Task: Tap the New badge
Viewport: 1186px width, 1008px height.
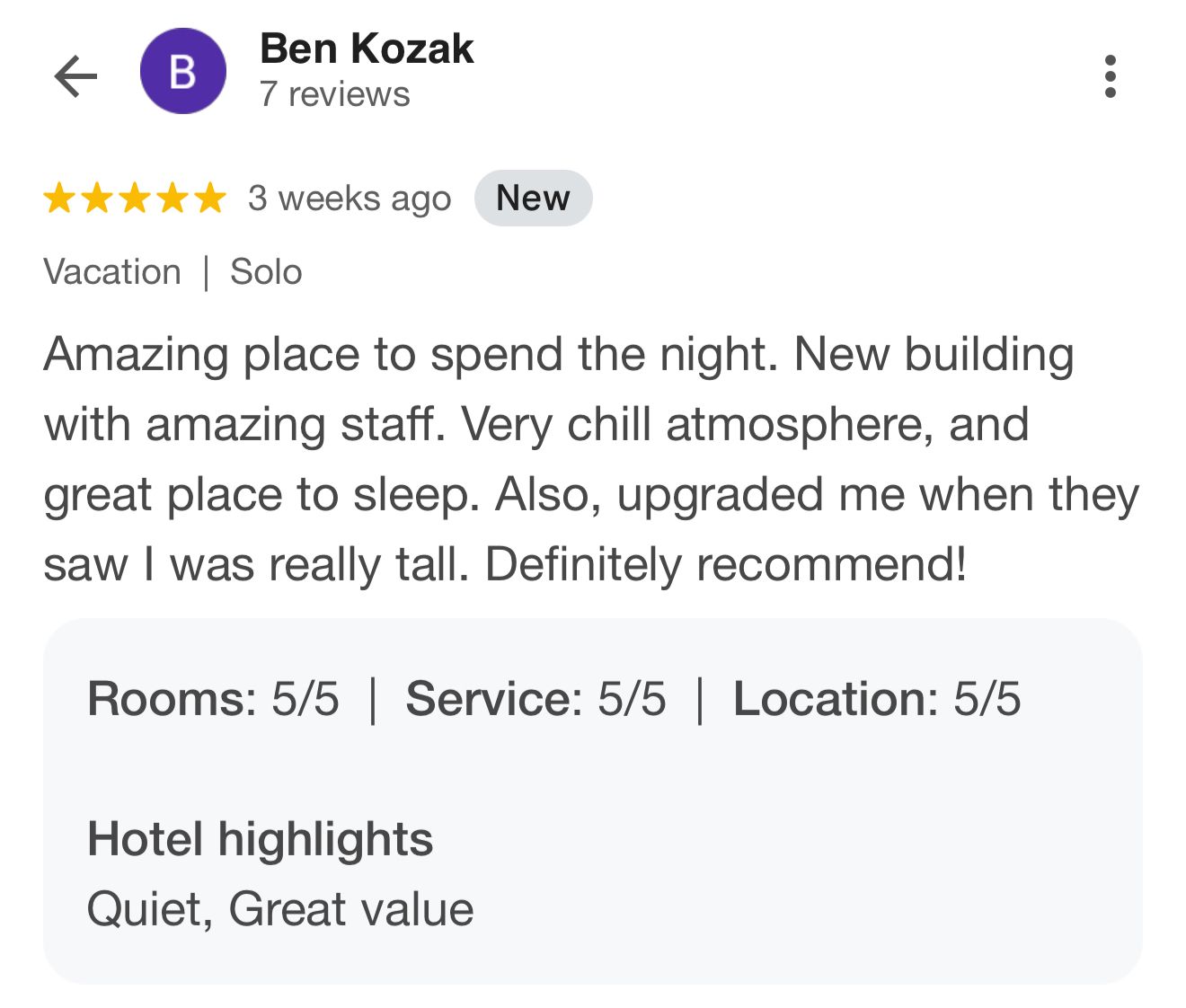Action: (533, 199)
